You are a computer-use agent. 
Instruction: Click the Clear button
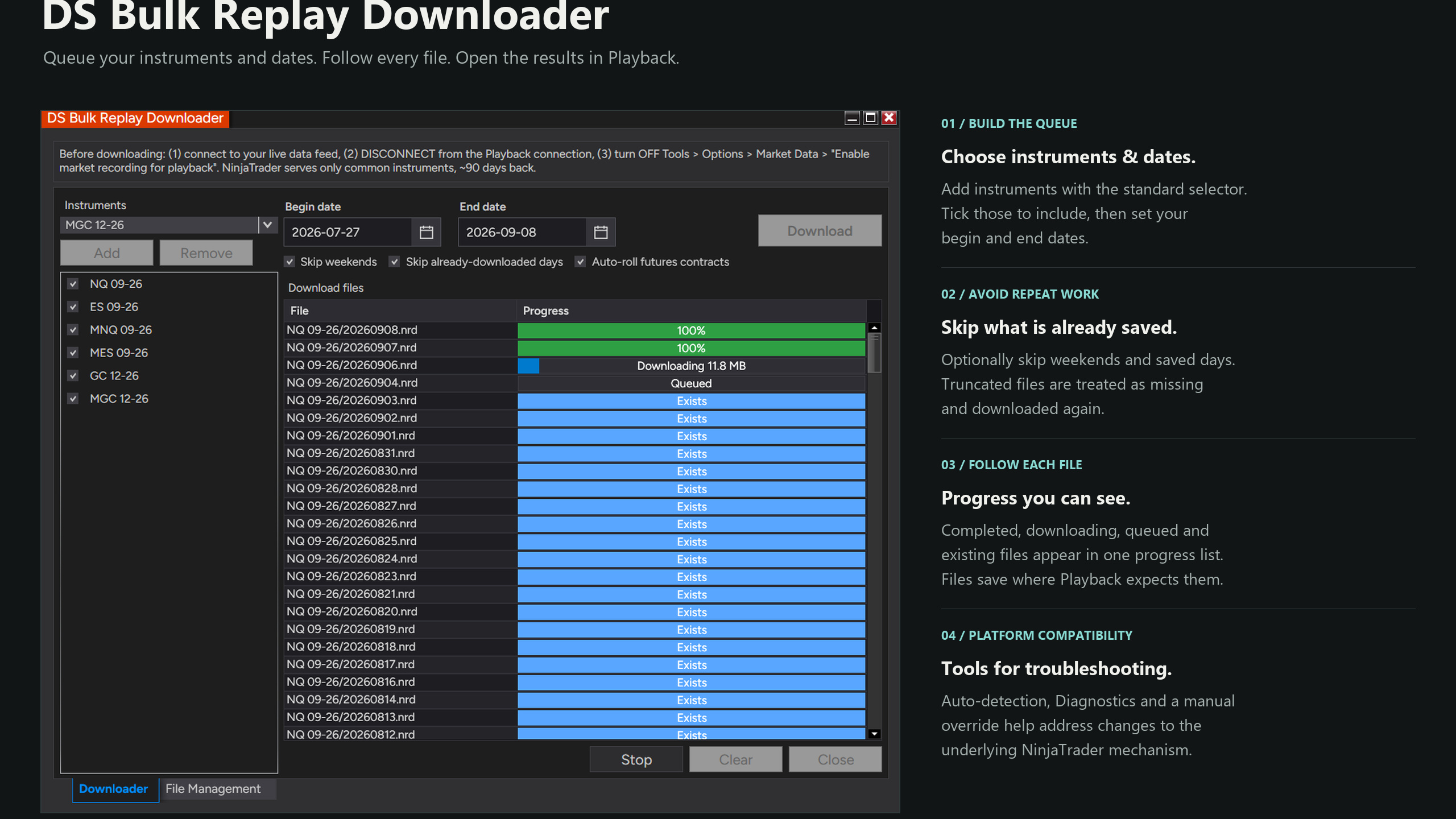[736, 759]
